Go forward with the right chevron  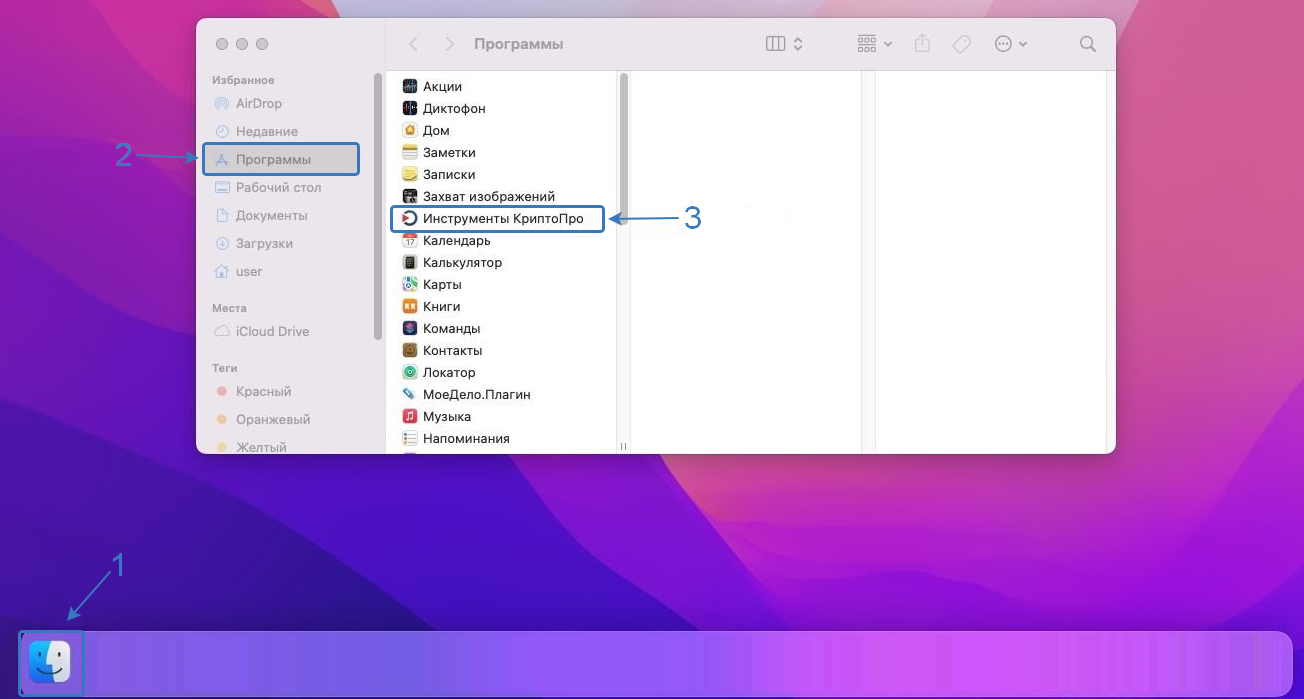coord(450,44)
